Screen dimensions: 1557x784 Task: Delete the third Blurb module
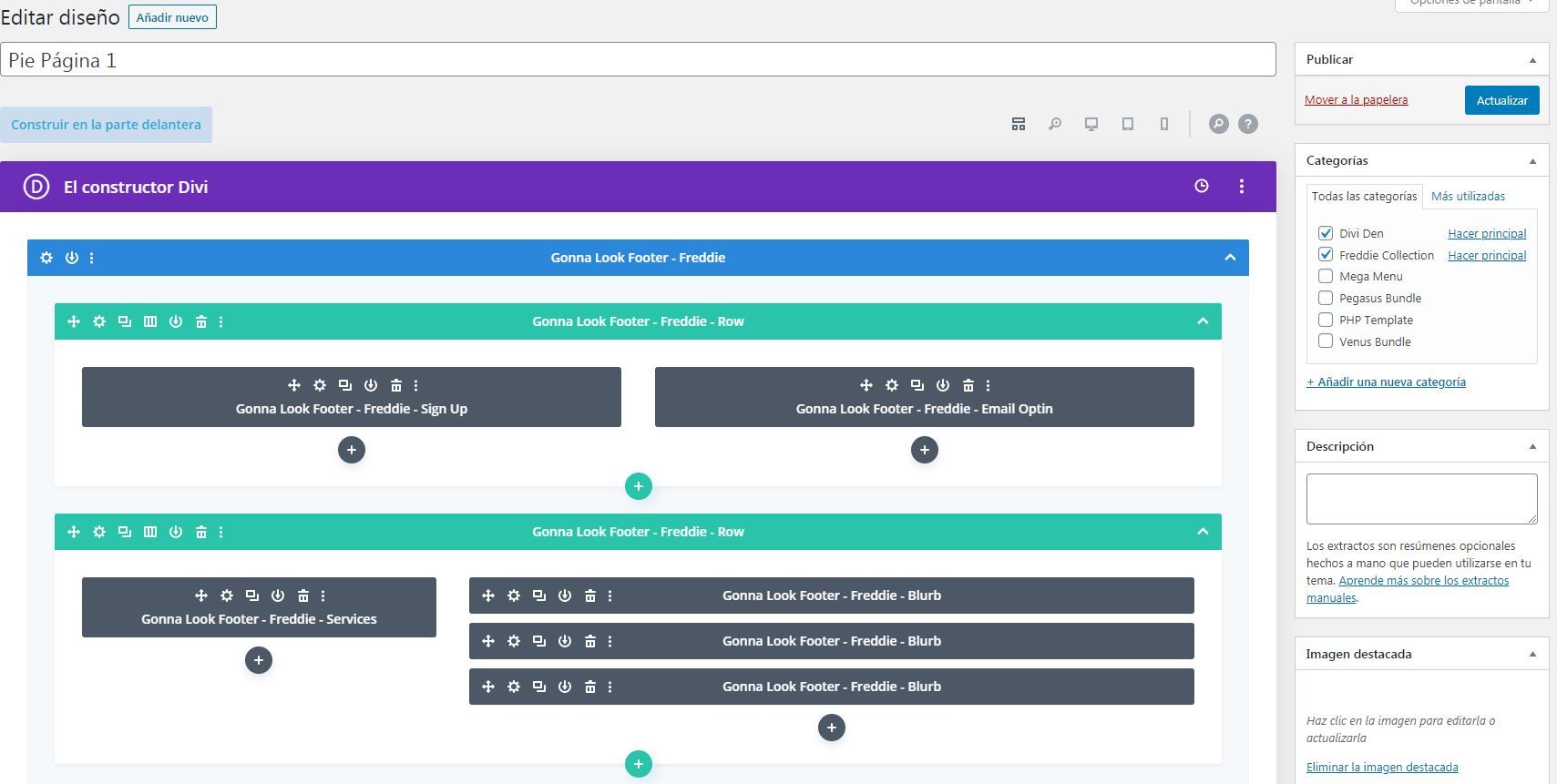590,687
